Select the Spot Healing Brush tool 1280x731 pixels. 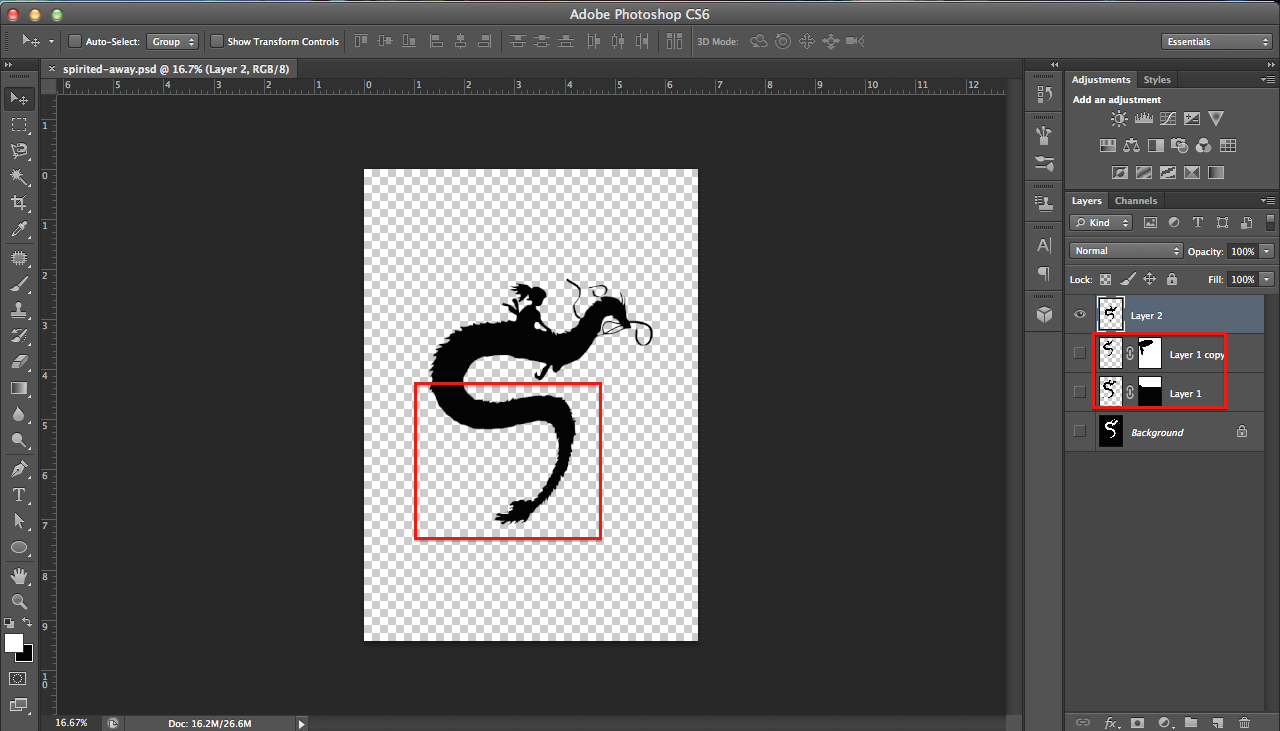(x=19, y=258)
